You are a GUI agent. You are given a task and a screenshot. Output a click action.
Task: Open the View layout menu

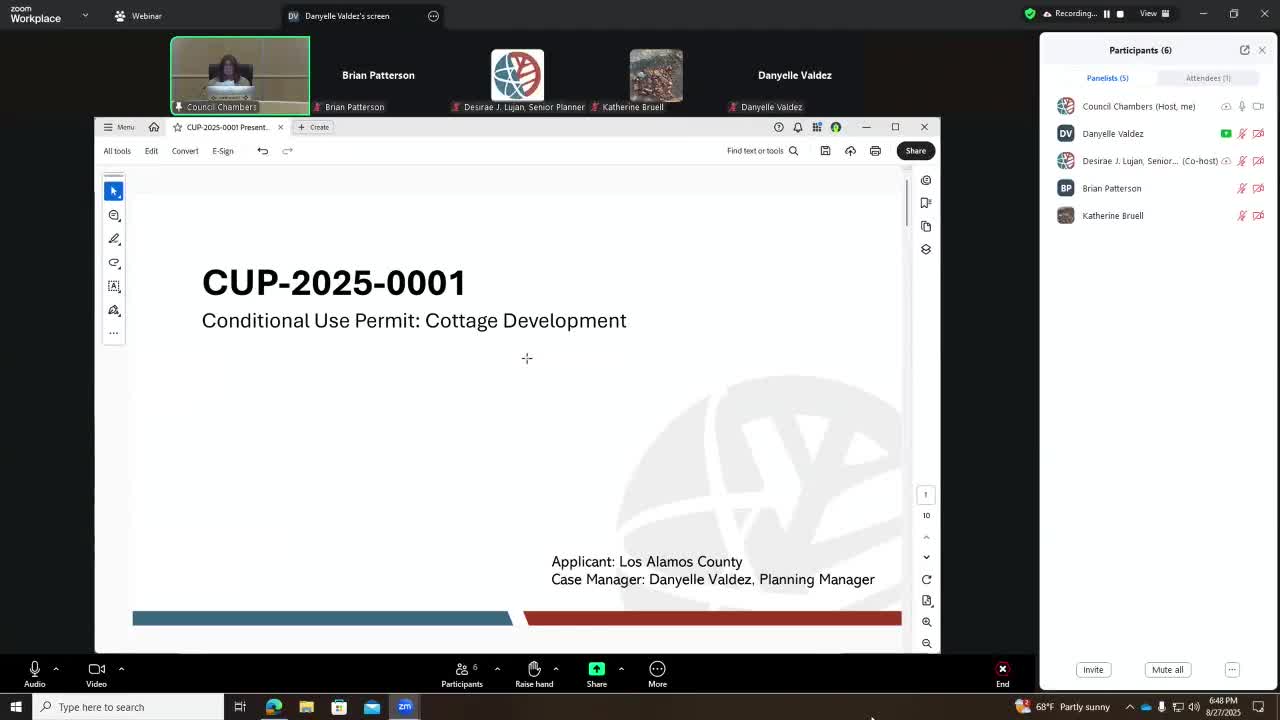(1155, 14)
